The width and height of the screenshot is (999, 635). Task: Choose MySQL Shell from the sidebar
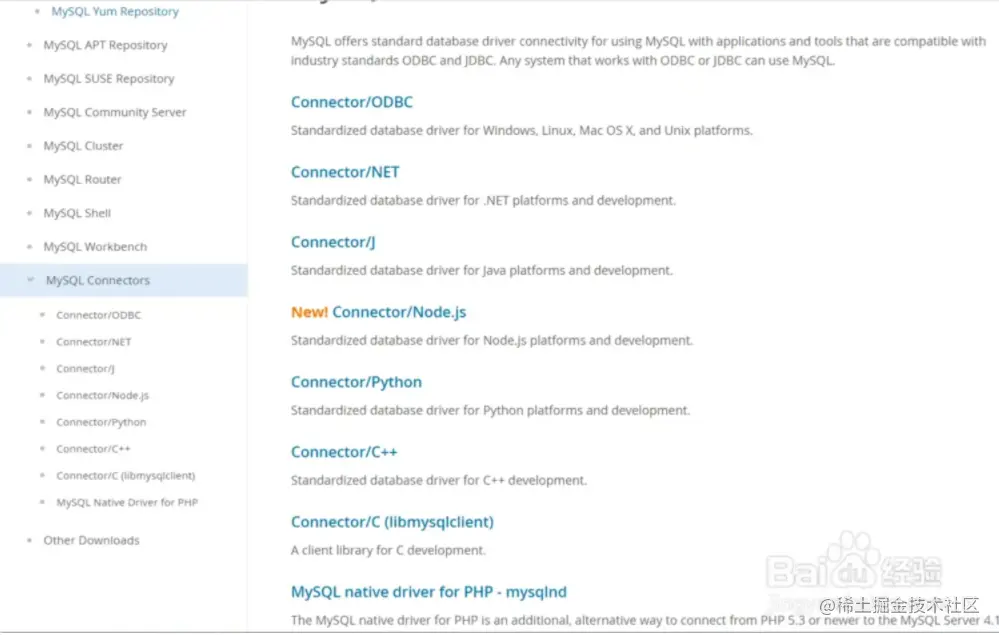(77, 213)
